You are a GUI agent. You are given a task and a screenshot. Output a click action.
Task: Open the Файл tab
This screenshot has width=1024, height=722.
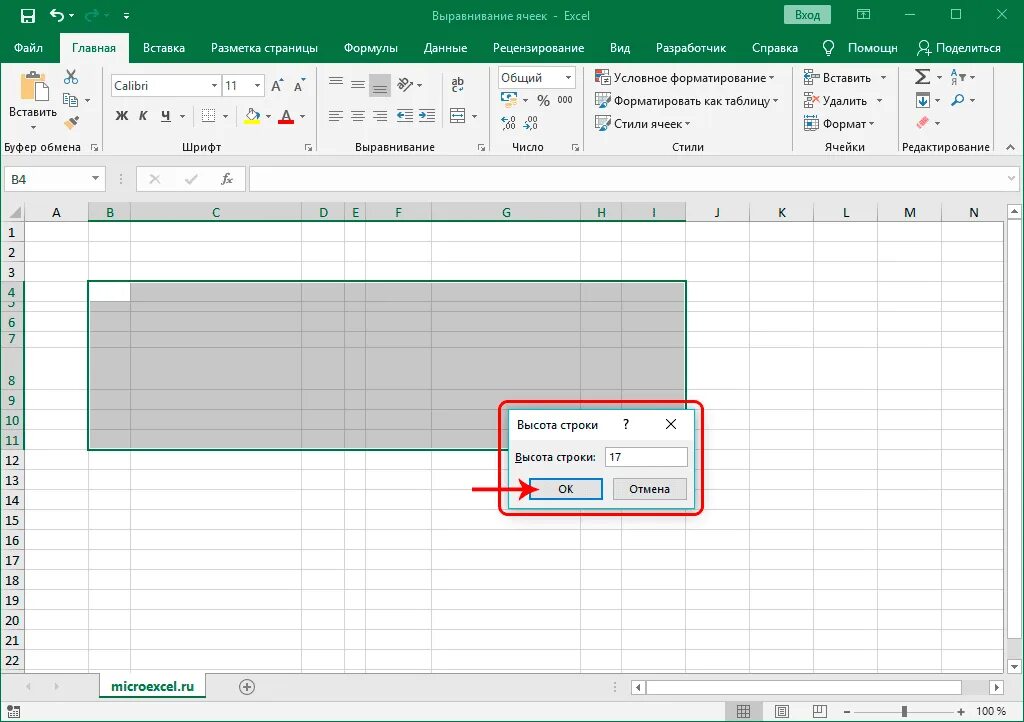[x=28, y=48]
